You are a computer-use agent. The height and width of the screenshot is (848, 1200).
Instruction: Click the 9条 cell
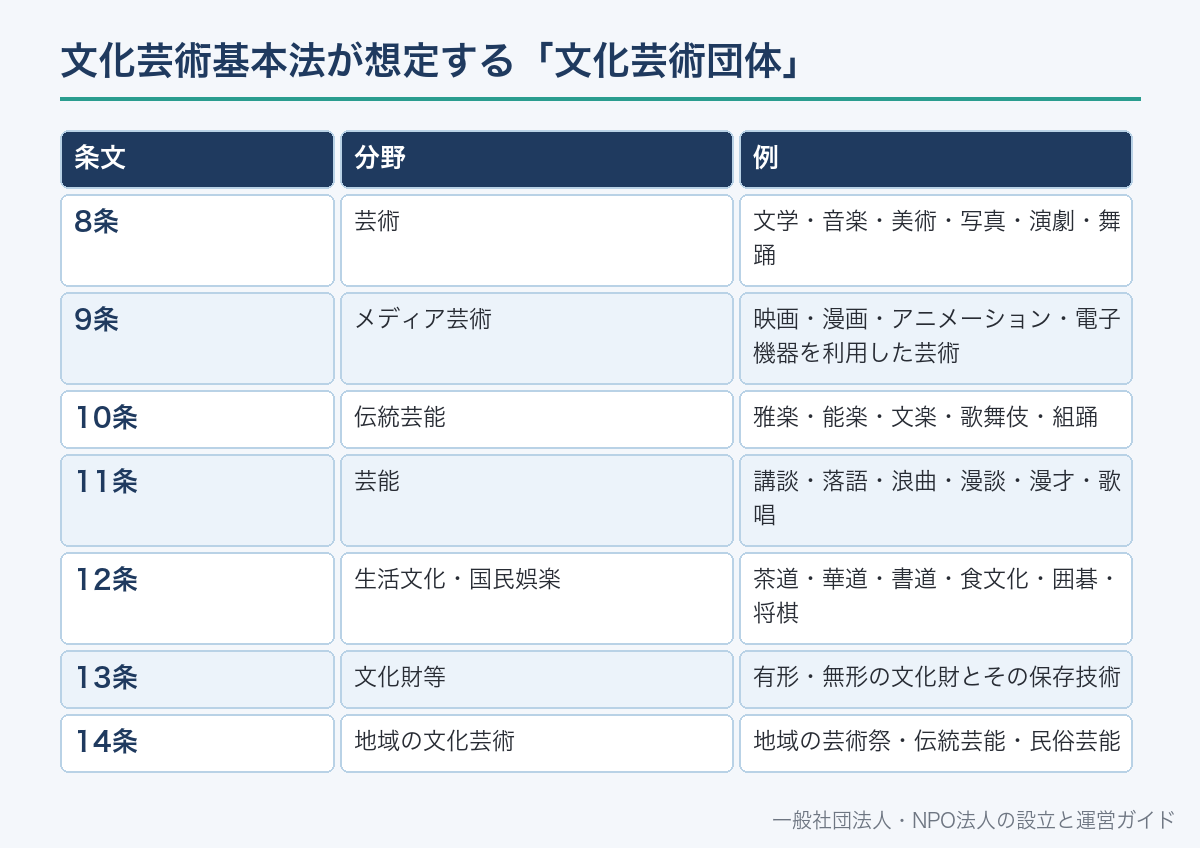coord(197,338)
